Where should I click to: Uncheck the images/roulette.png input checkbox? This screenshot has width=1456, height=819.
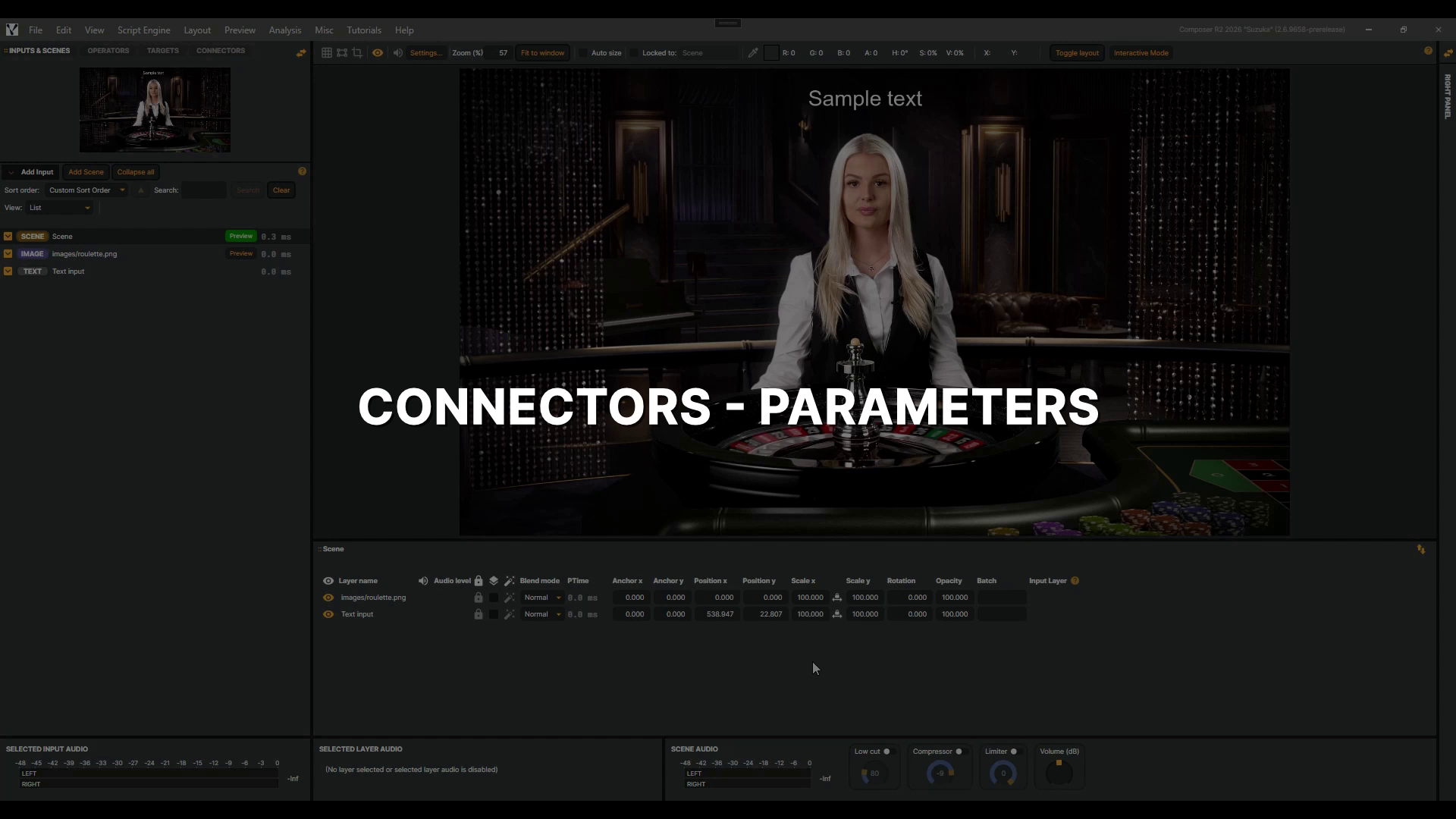tap(8, 254)
